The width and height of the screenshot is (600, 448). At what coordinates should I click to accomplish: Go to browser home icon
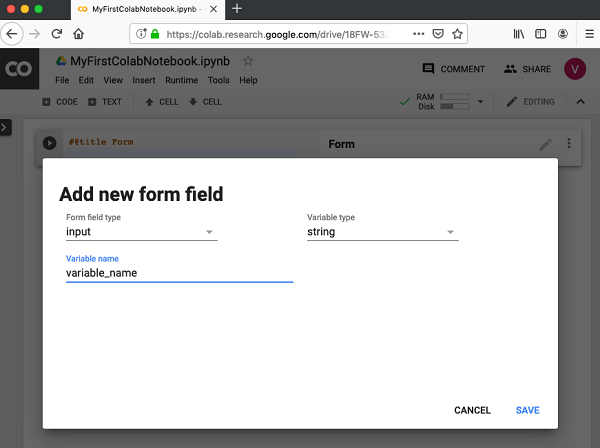(78, 34)
